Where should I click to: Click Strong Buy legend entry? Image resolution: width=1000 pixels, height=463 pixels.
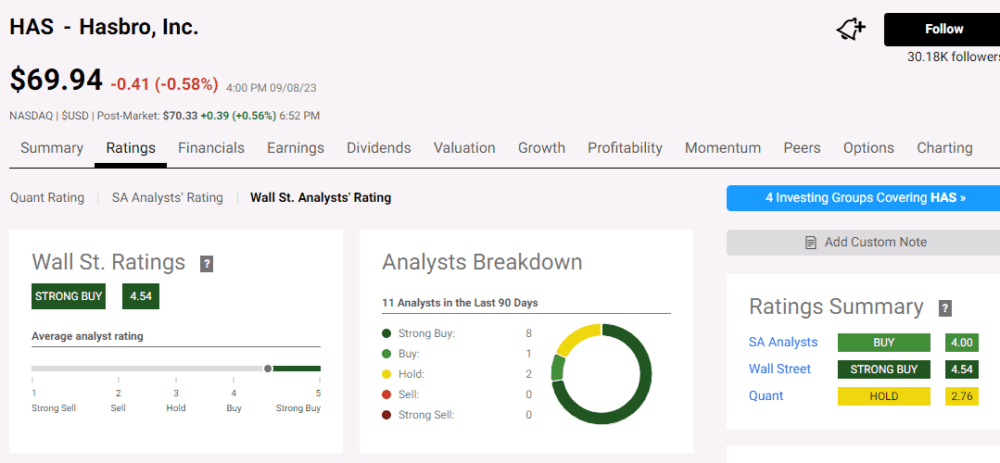418,334
